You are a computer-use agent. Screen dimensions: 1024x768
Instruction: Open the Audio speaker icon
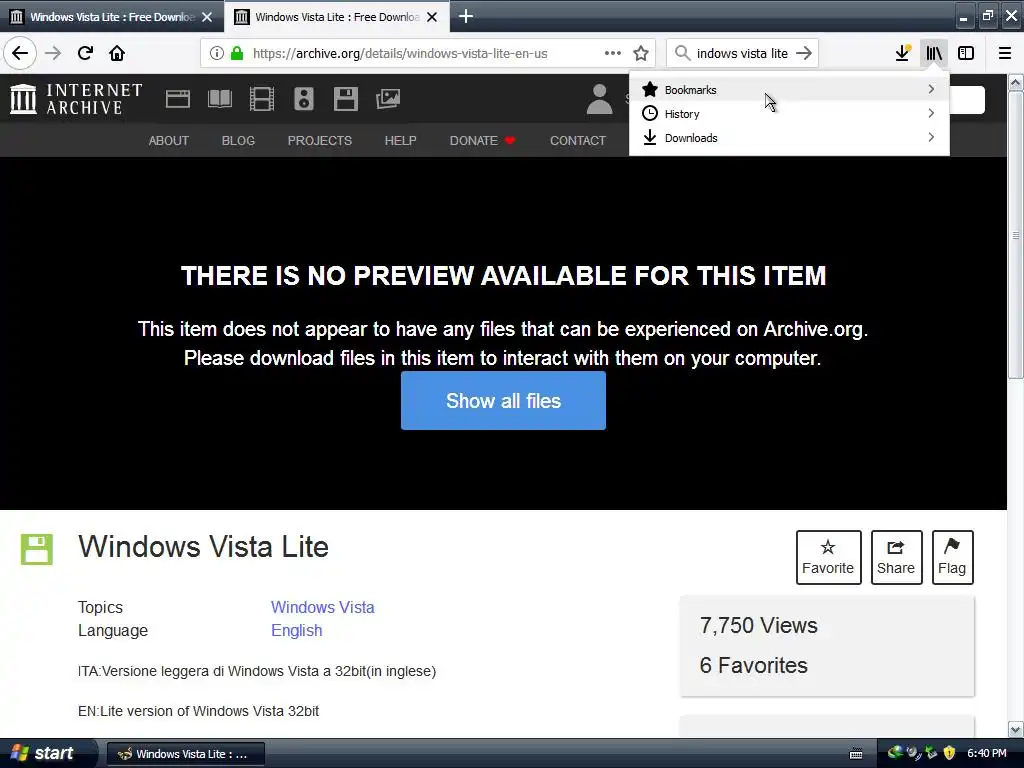point(304,99)
